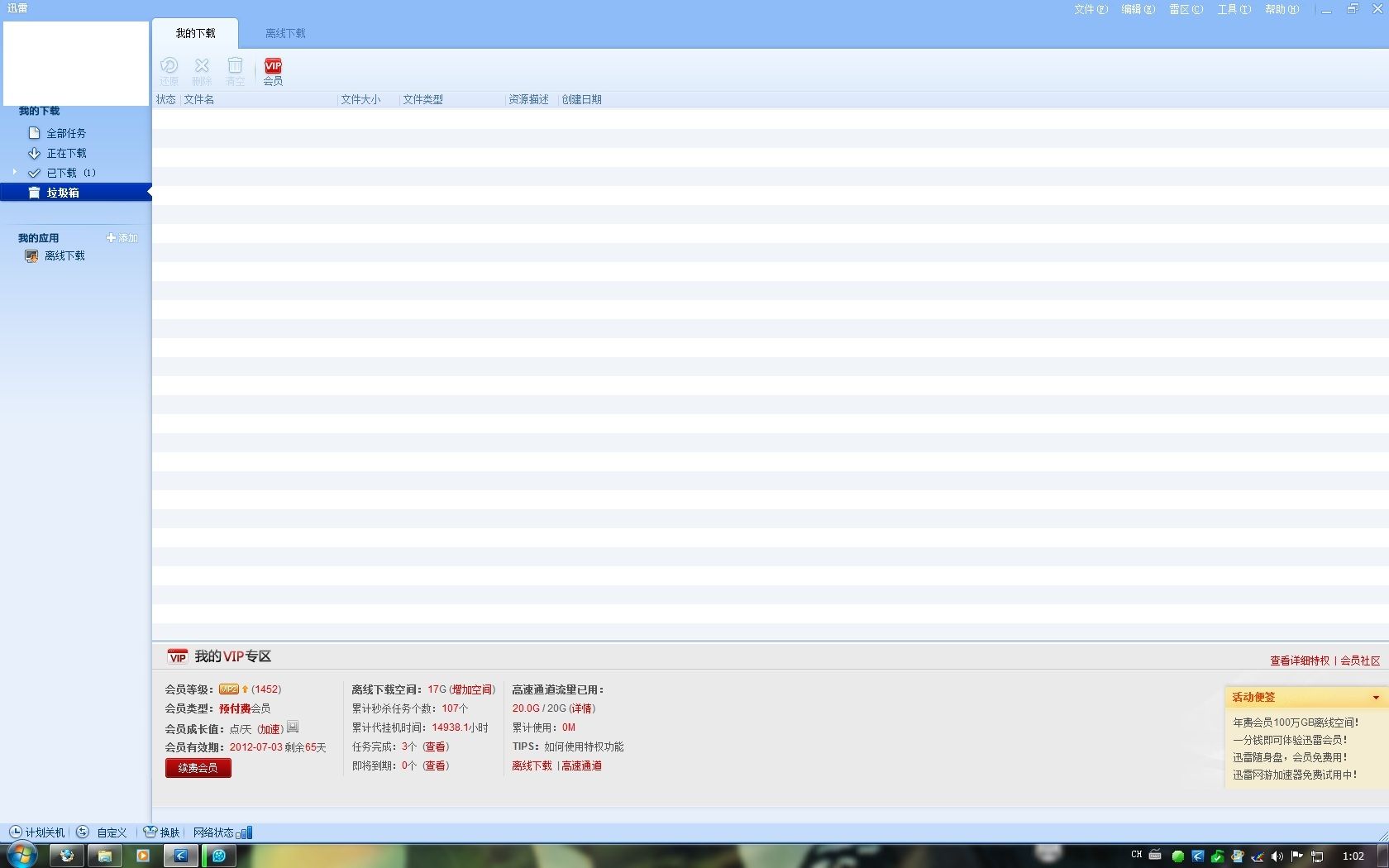The height and width of the screenshot is (868, 1389).
Task: Switch to the 我的下载 tab
Action: click(x=195, y=33)
